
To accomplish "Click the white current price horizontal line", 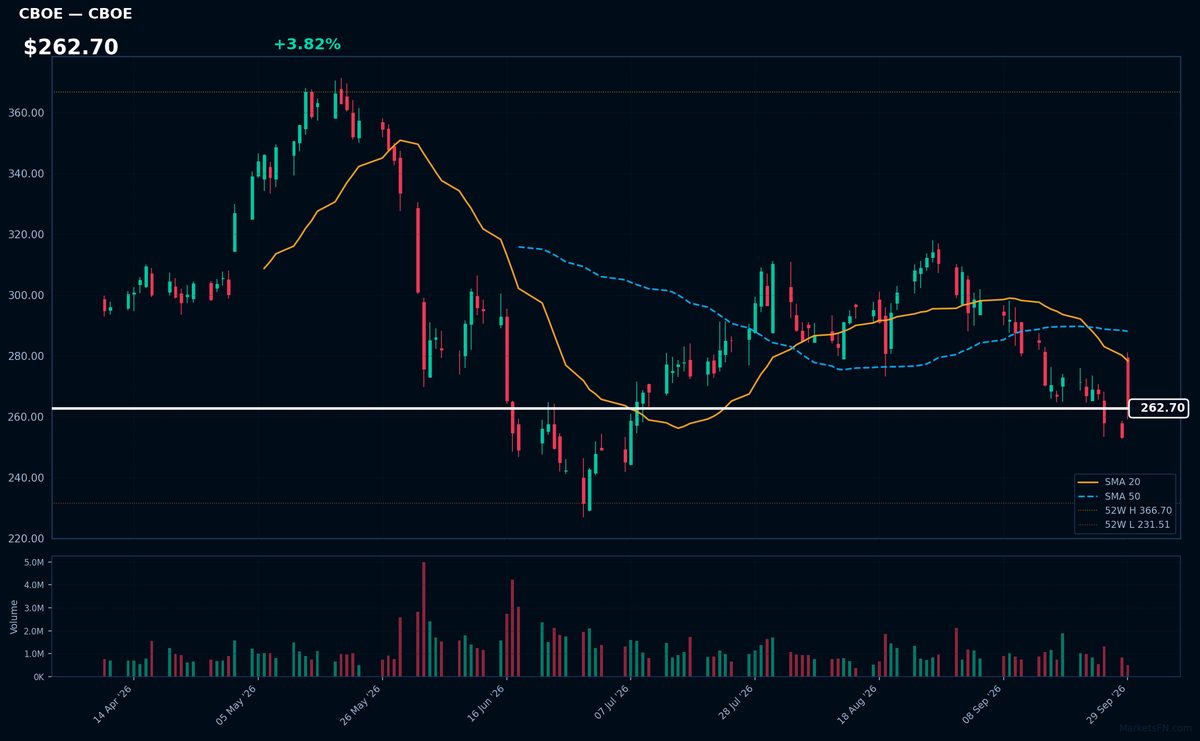I will coord(590,408).
